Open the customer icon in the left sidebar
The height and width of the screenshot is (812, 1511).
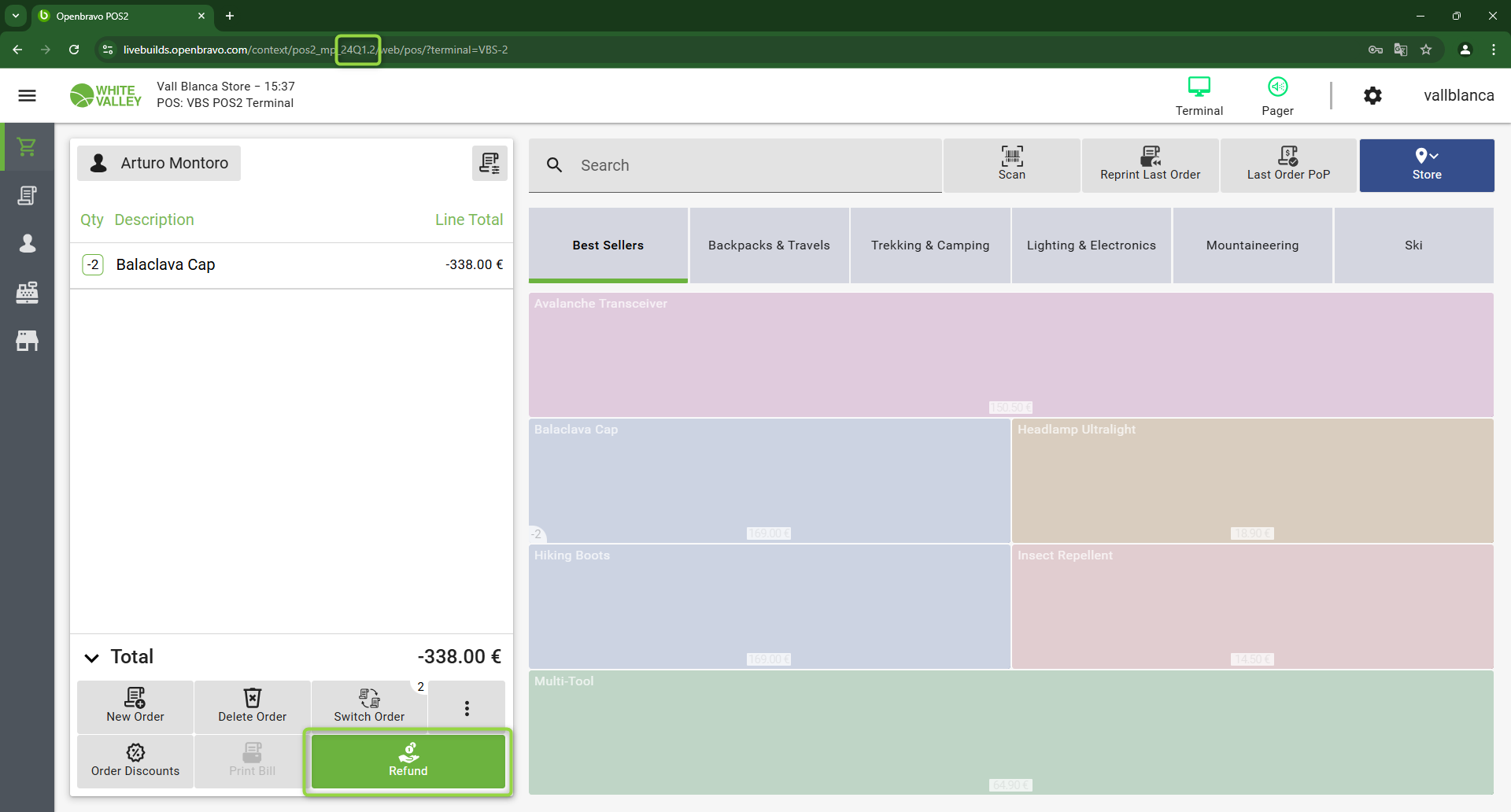pyautogui.click(x=27, y=244)
